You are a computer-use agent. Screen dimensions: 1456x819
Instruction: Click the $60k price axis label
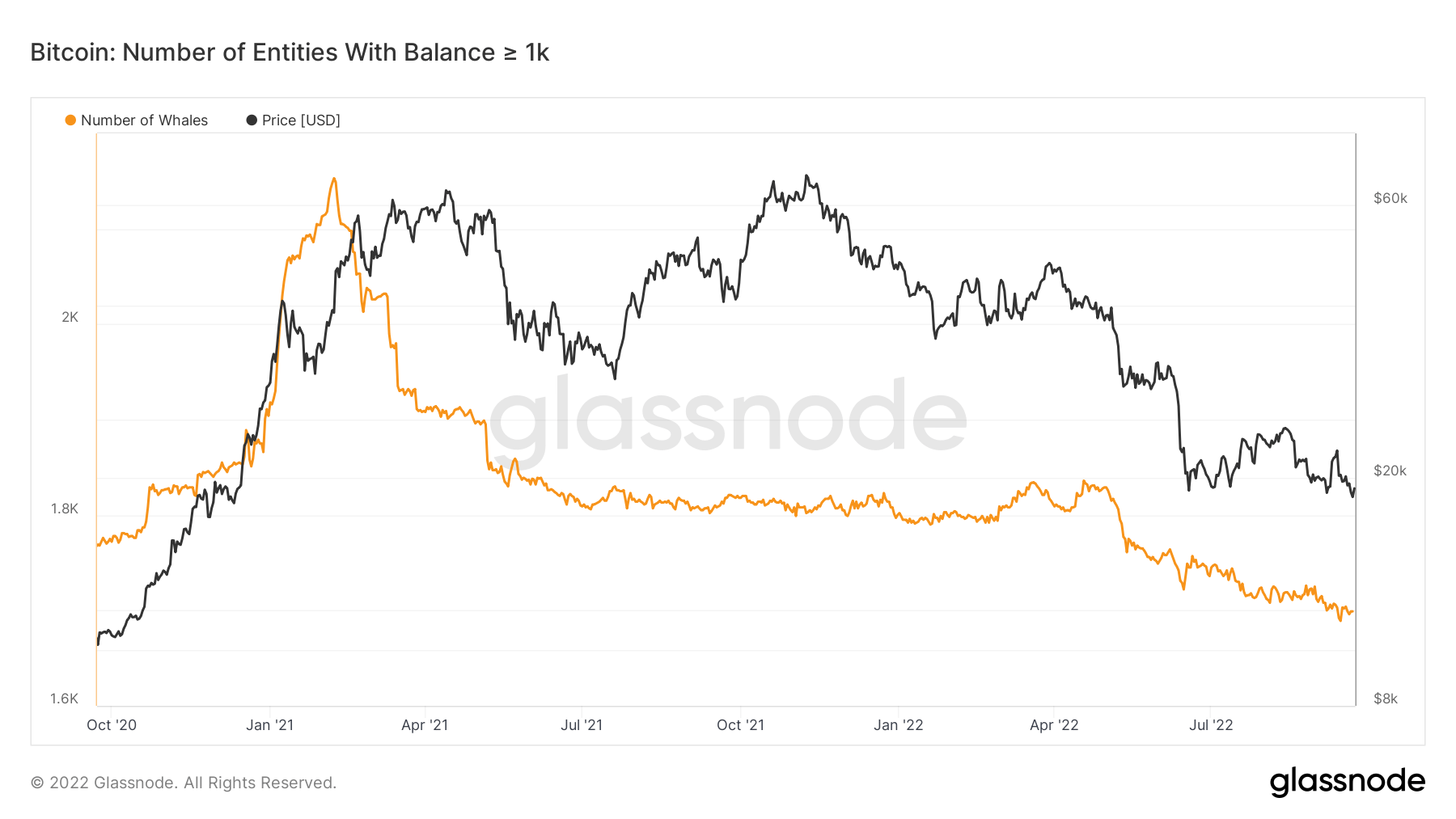tap(1390, 199)
